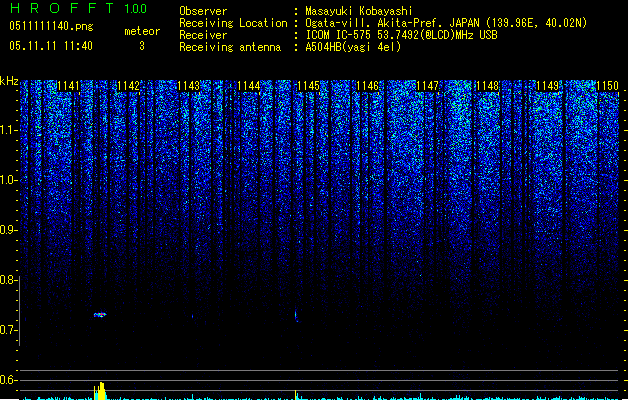629x400 pixels.
Task: Click the 'Receiving Location' label
Action: (233, 23)
